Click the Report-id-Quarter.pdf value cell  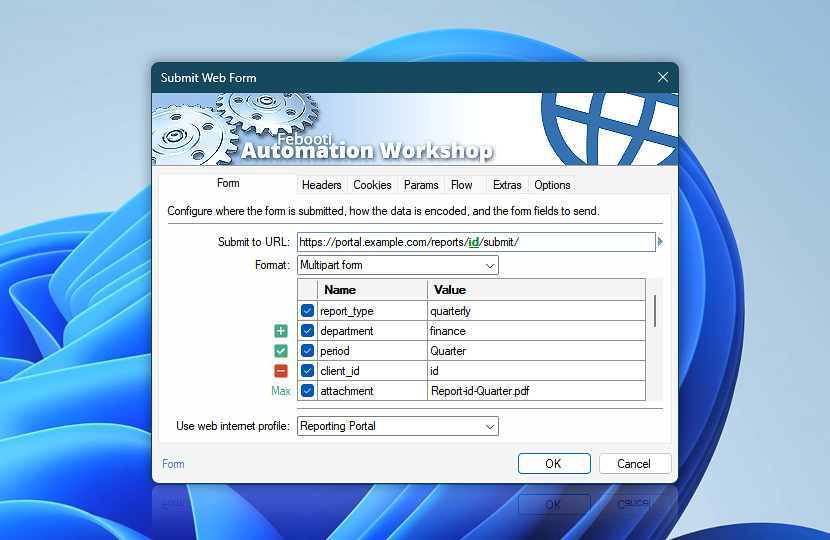[536, 391]
